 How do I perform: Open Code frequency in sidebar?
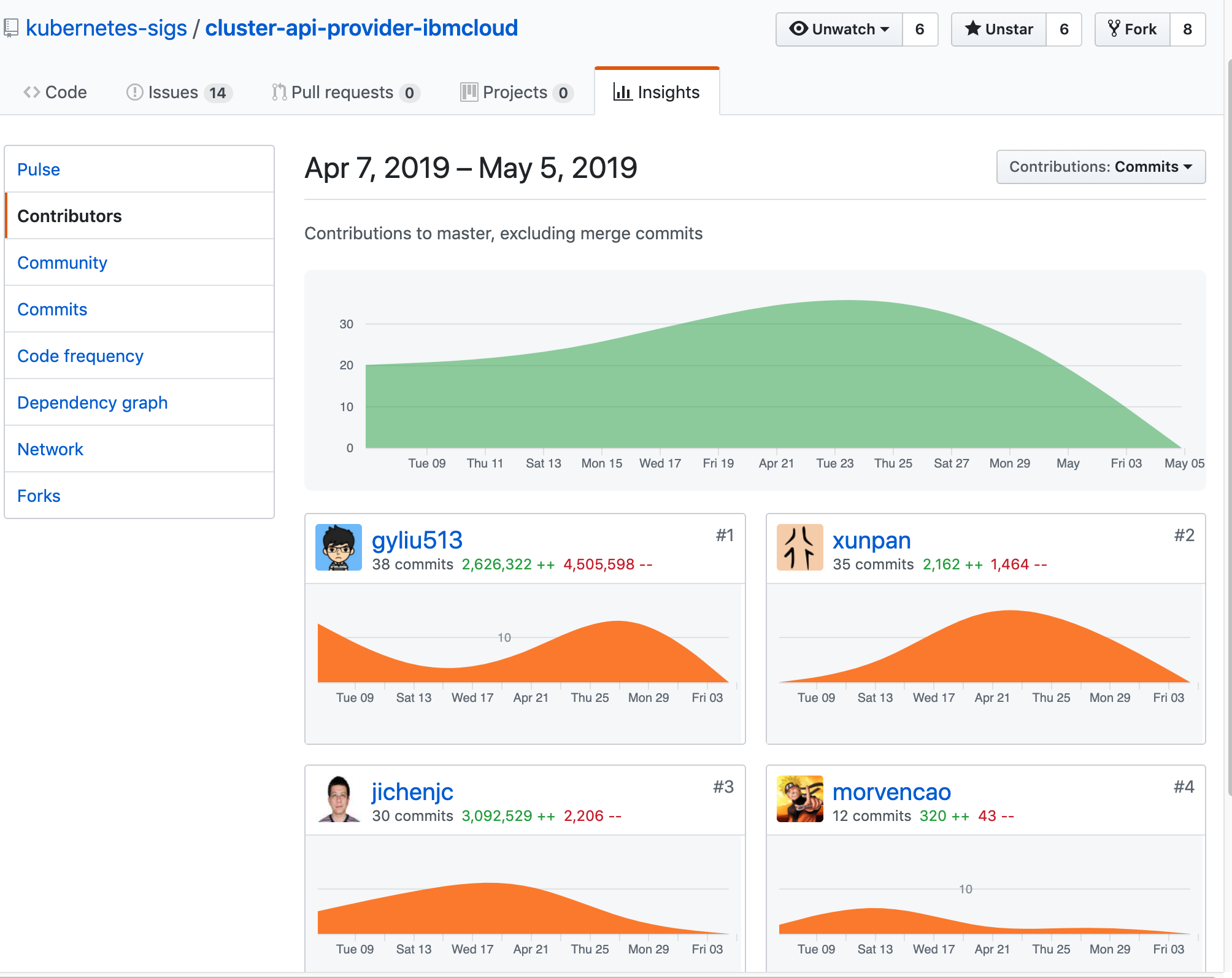click(80, 356)
